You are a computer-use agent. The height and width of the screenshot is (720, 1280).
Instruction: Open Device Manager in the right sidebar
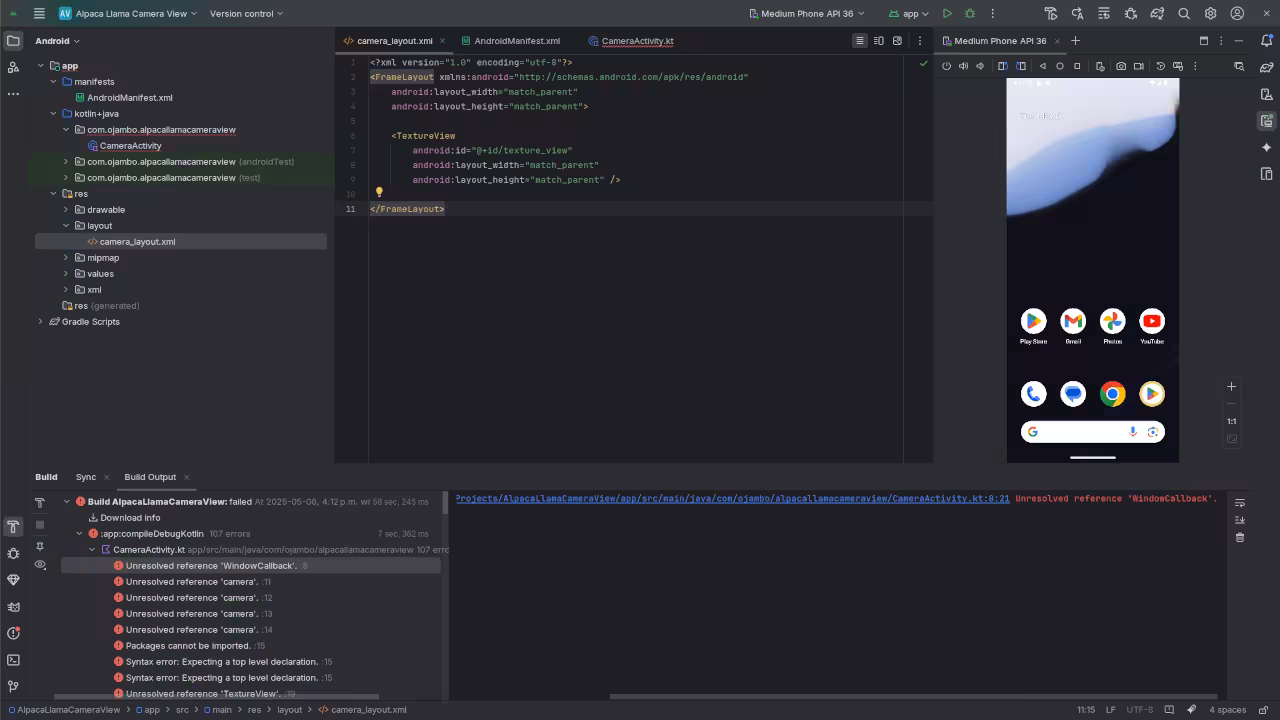coord(1267,94)
